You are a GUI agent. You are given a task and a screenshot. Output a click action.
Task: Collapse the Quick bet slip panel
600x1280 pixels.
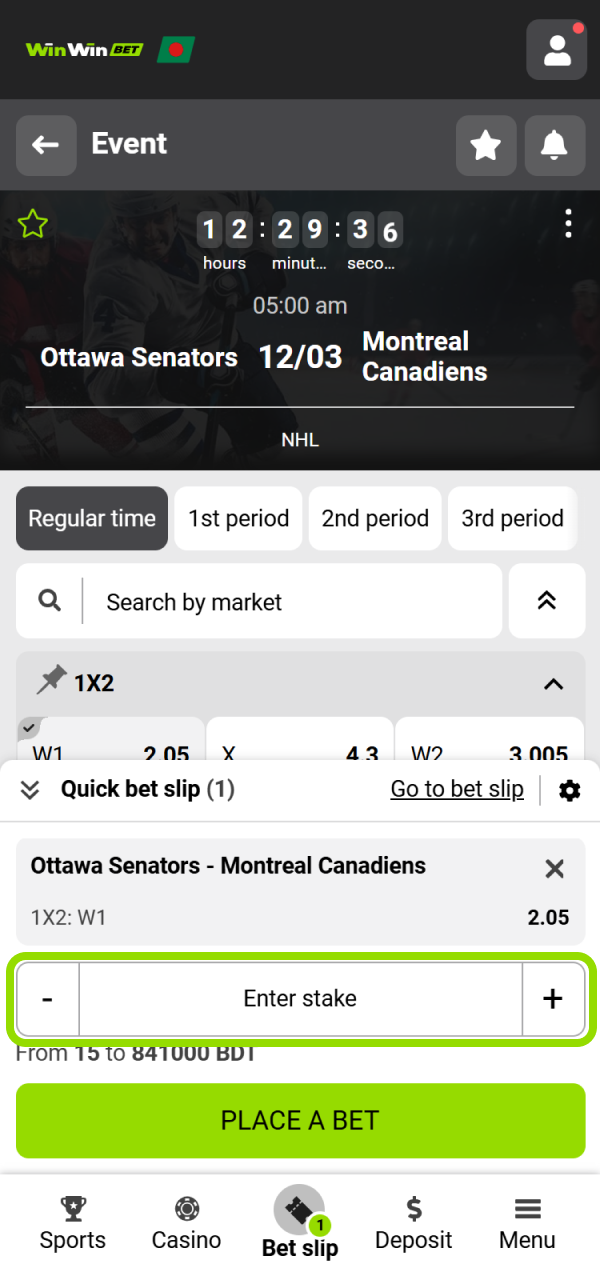(x=30, y=789)
